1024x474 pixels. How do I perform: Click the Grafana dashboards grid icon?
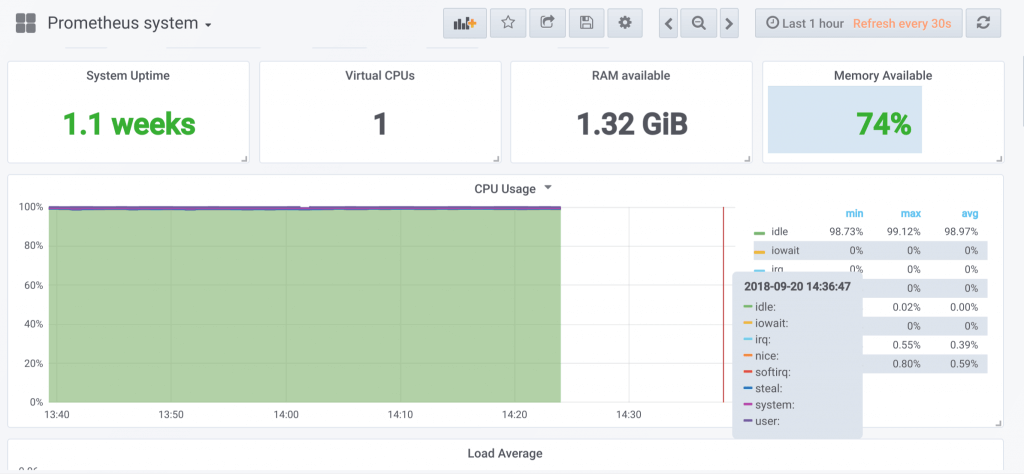[x=25, y=24]
